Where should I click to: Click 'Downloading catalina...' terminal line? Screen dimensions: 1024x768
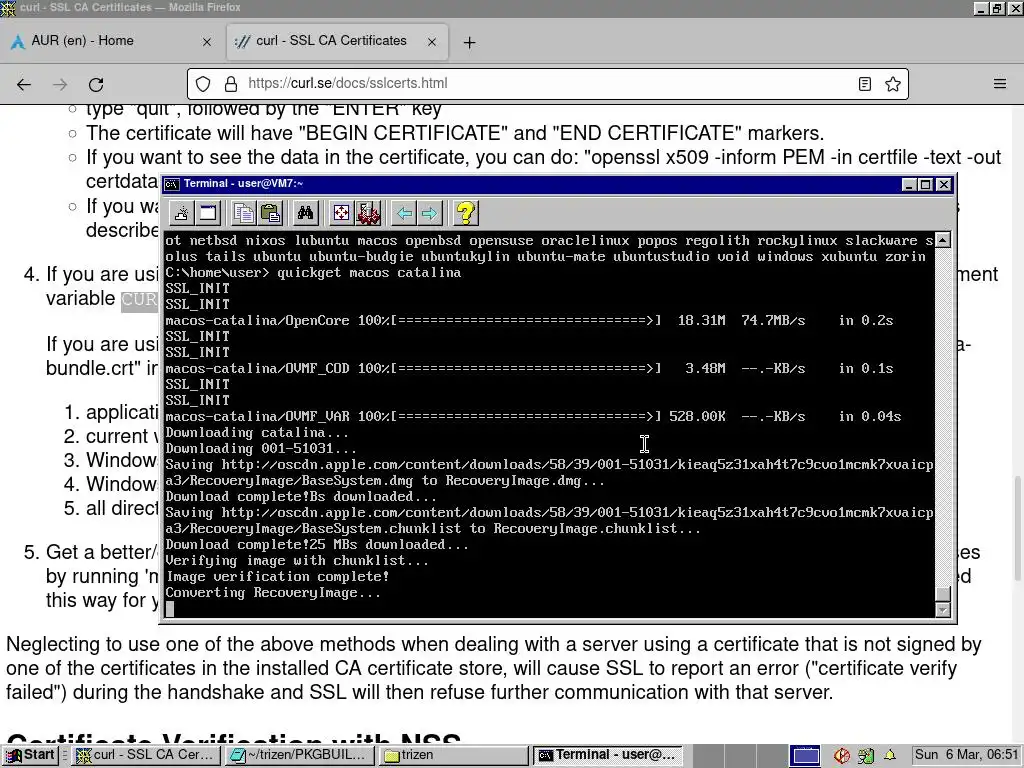coord(257,432)
